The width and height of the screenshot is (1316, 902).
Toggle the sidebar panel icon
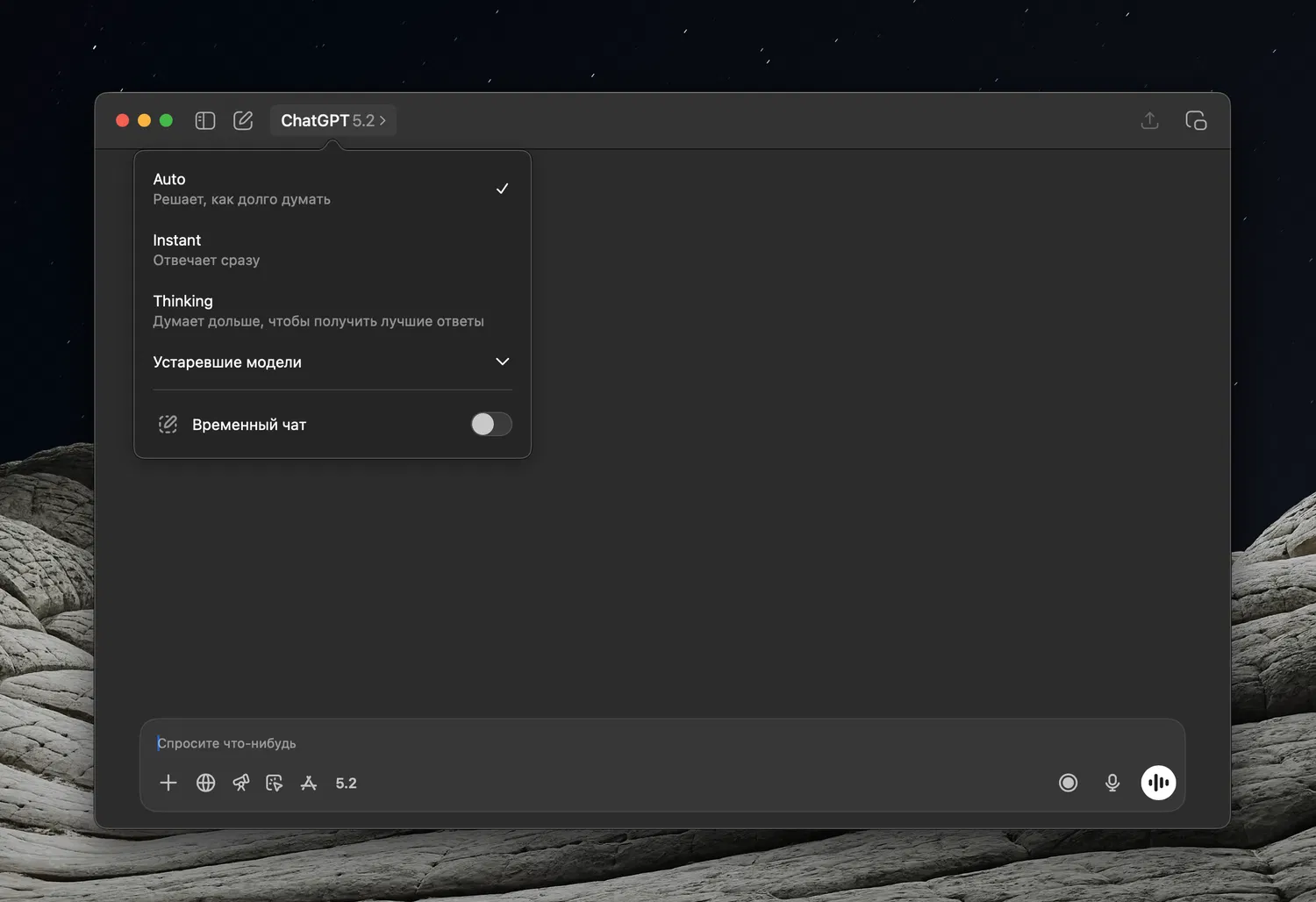tap(205, 120)
